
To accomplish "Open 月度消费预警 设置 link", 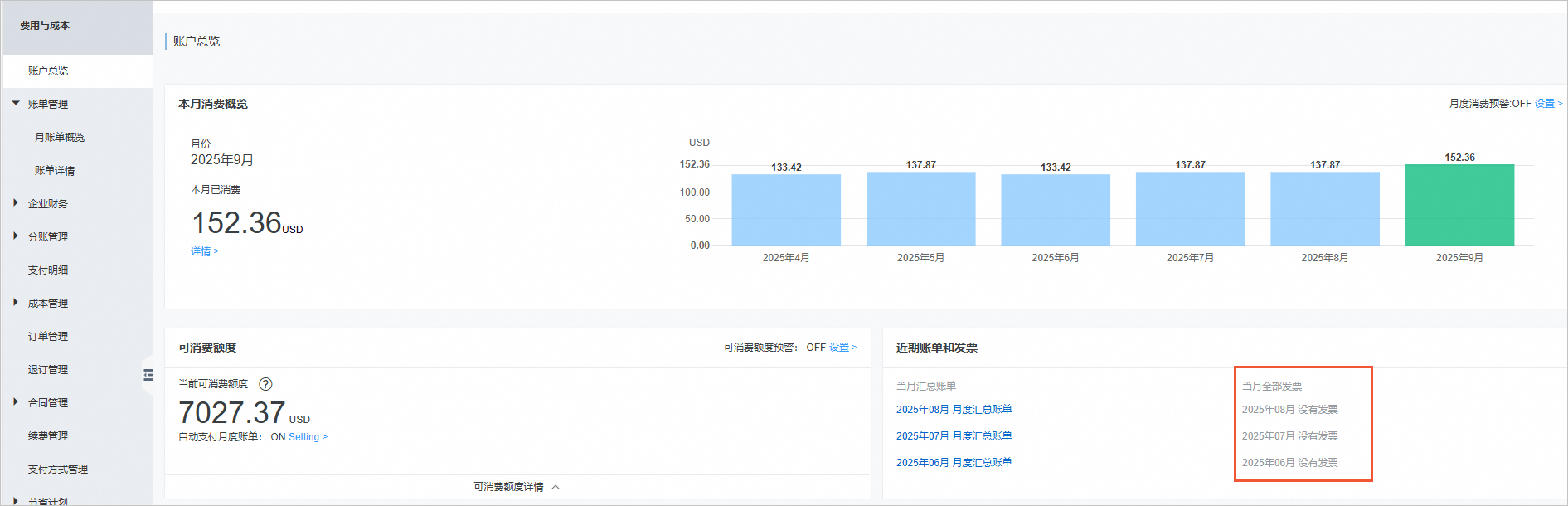I will (x=1547, y=104).
